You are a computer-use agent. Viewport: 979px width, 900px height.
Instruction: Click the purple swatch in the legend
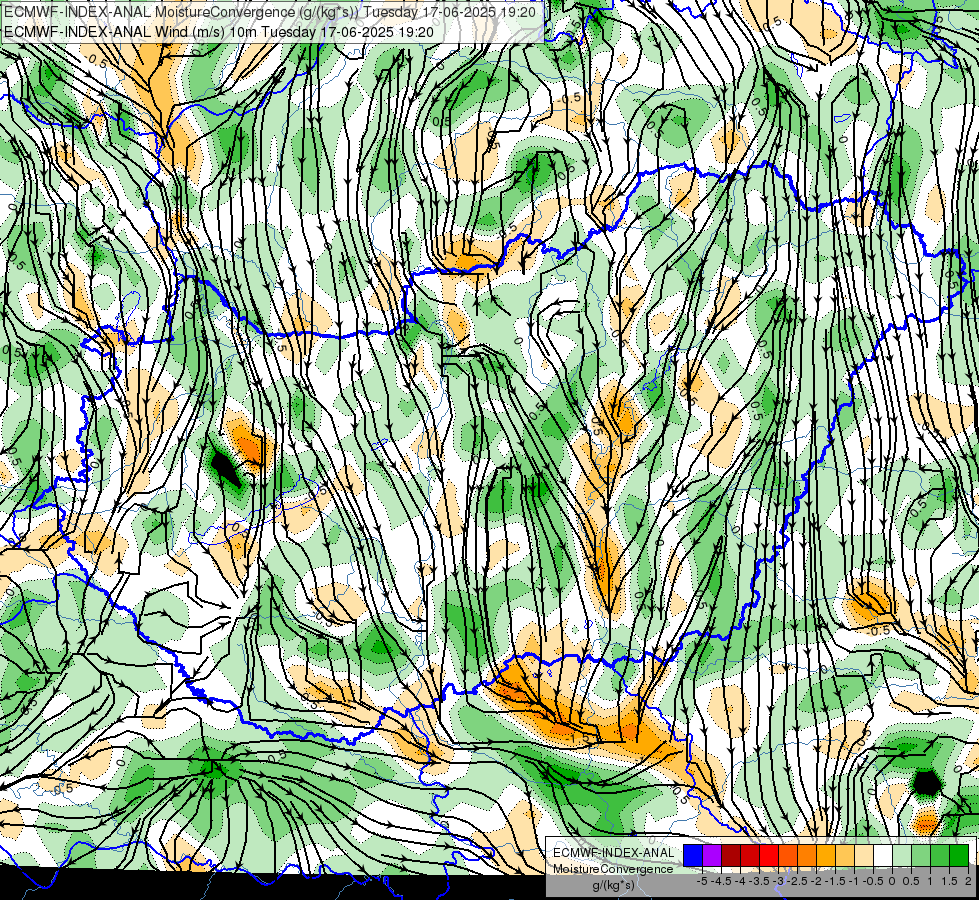pos(712,856)
